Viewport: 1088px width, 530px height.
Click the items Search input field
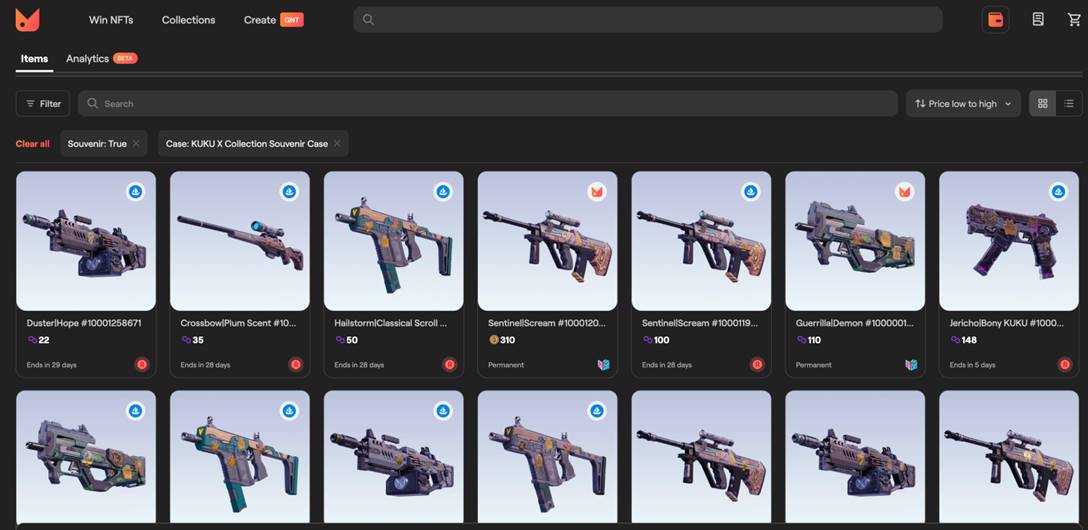(490, 104)
